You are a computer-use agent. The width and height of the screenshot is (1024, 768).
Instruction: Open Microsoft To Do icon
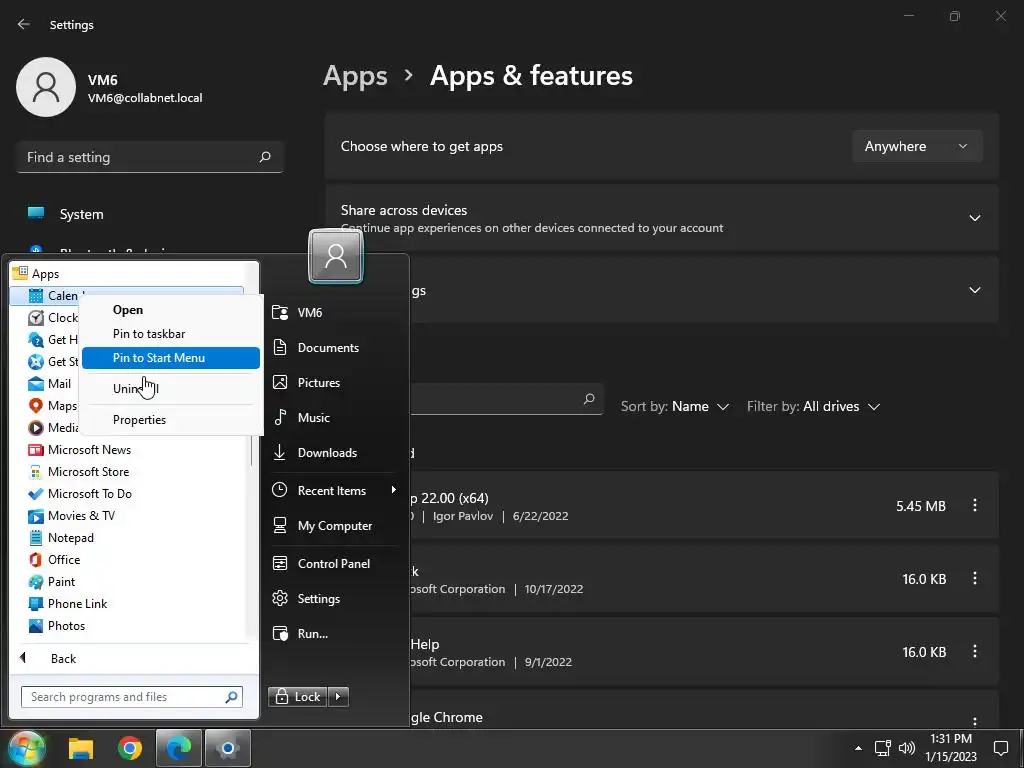pyautogui.click(x=36, y=494)
